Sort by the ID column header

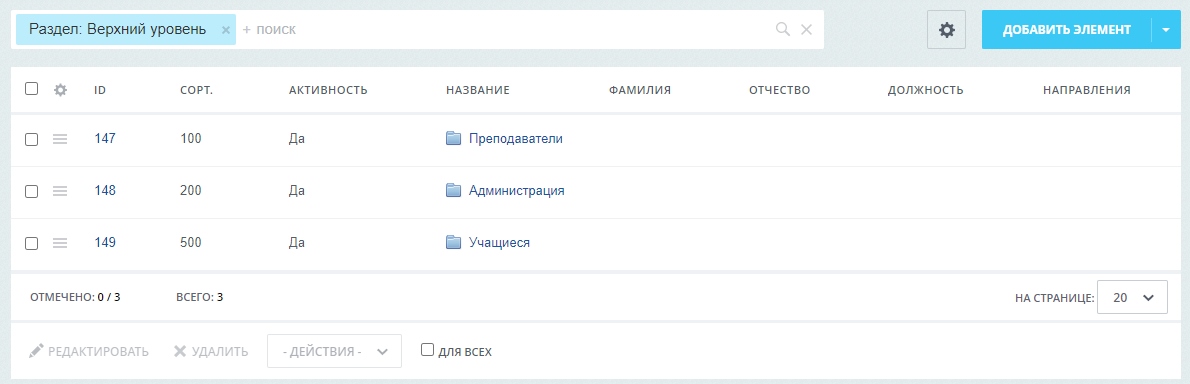click(x=99, y=90)
